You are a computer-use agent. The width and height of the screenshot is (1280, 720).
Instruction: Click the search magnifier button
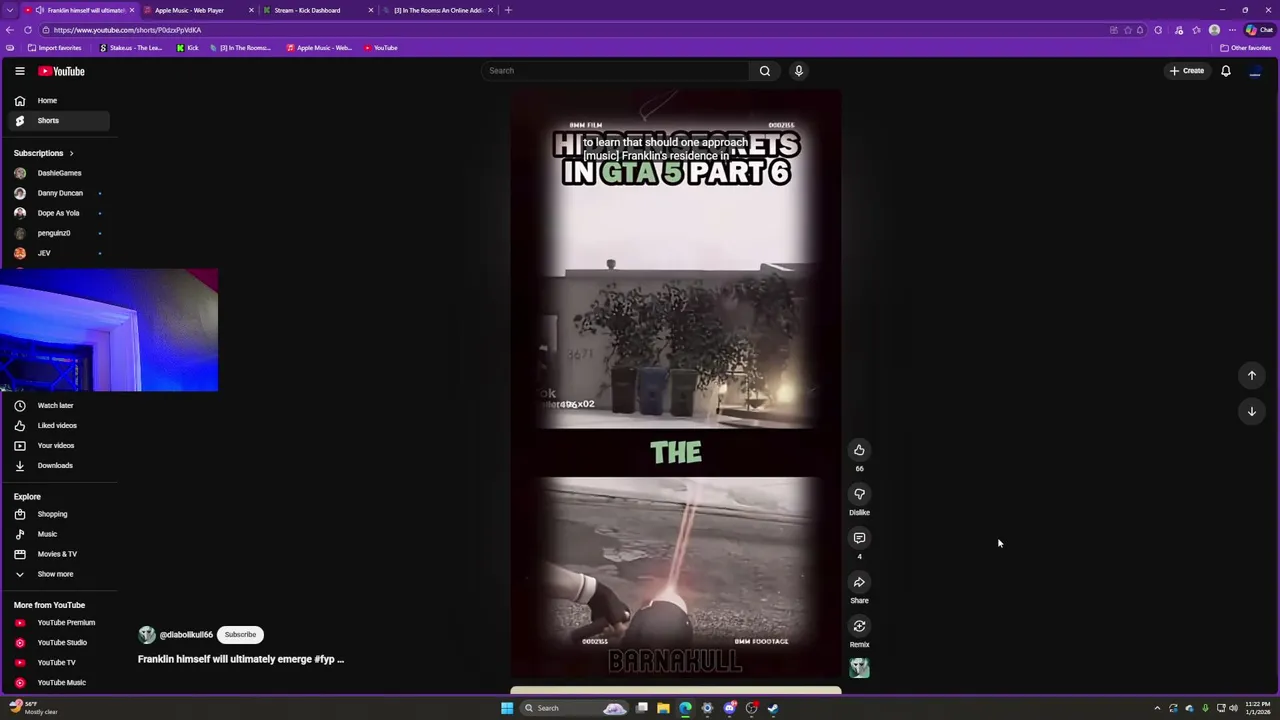765,71
